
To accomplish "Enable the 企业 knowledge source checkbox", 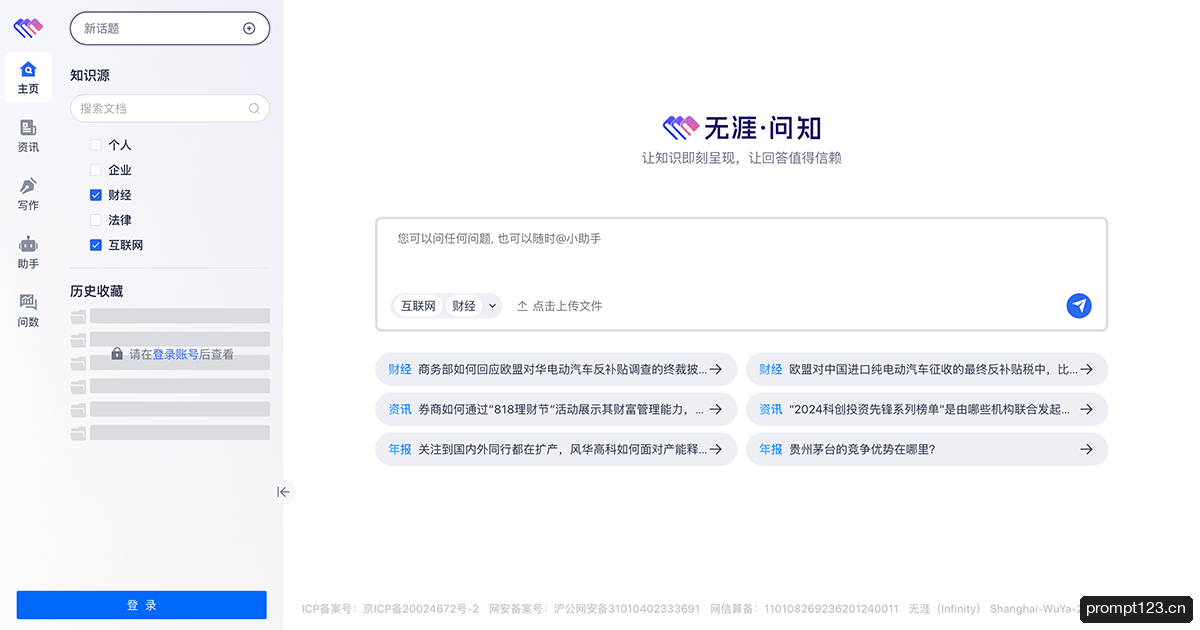I will coord(96,170).
